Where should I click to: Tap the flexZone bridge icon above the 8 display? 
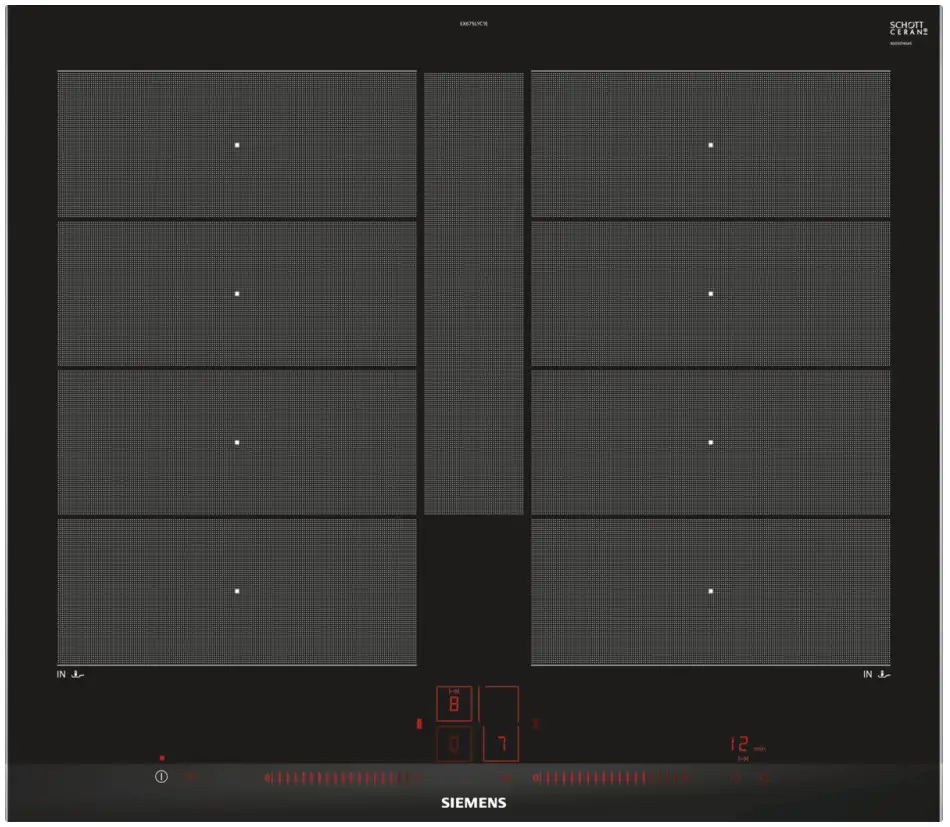(x=455, y=690)
